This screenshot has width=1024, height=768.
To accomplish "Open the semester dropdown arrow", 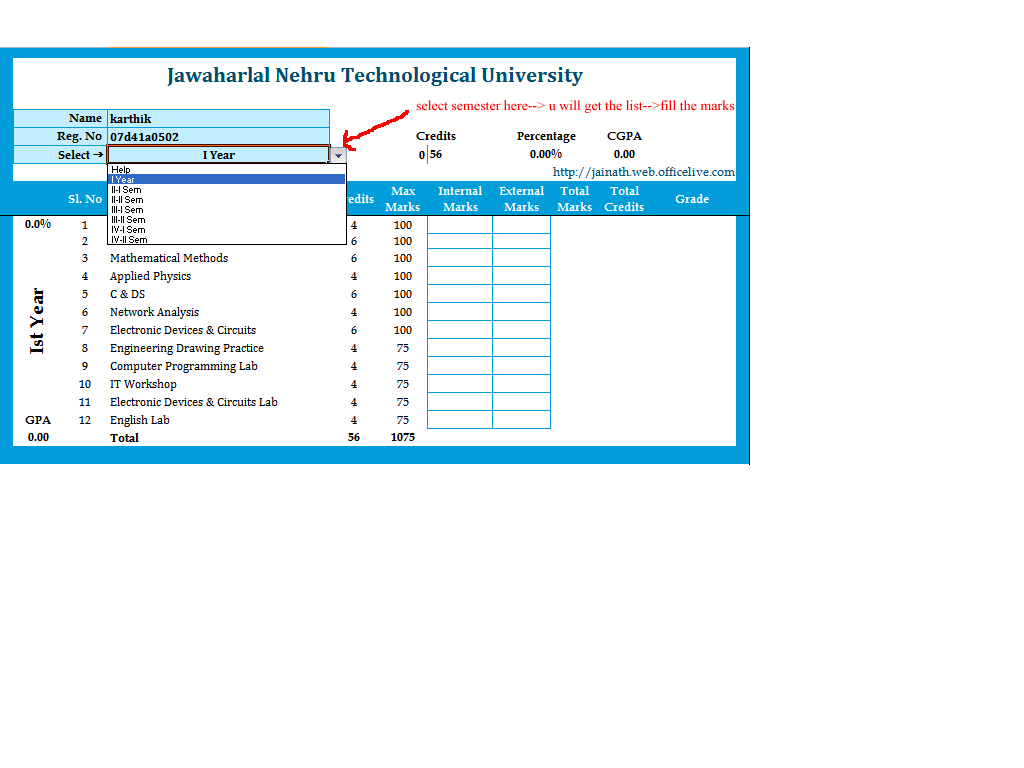I will (x=339, y=154).
